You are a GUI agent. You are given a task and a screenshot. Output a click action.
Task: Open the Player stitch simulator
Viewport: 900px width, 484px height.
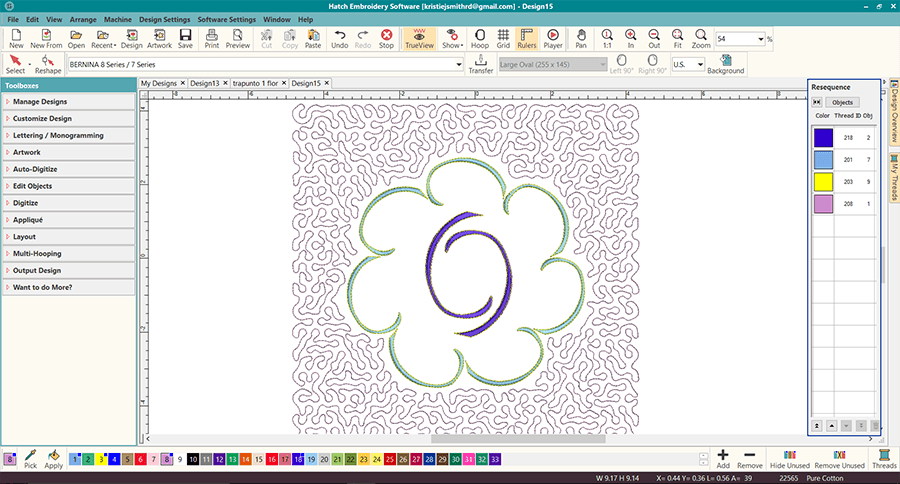(x=552, y=39)
